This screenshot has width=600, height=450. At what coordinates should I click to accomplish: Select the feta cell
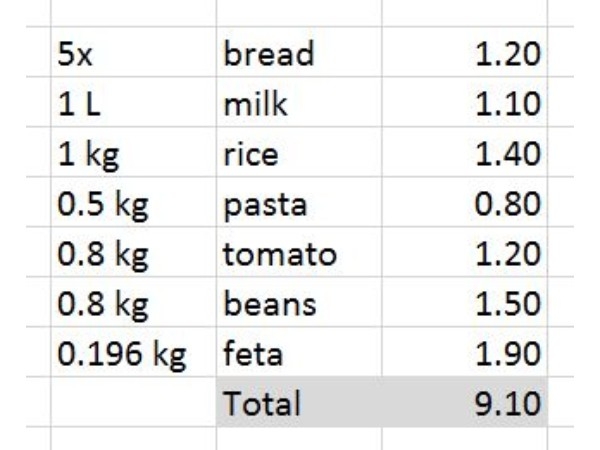click(299, 352)
